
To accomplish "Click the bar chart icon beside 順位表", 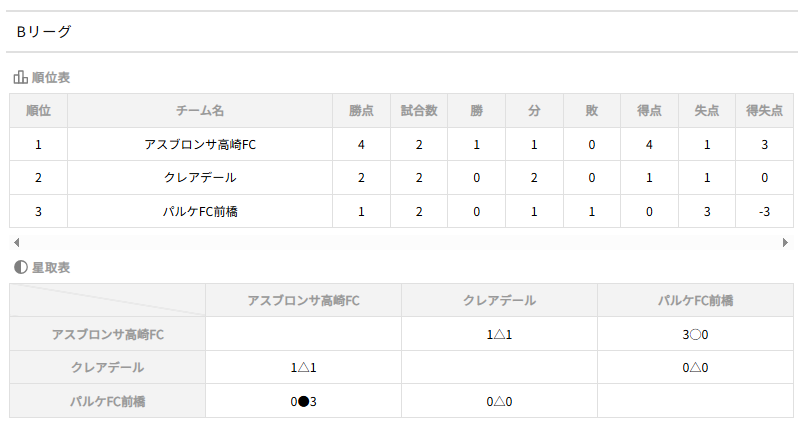I will tap(20, 77).
